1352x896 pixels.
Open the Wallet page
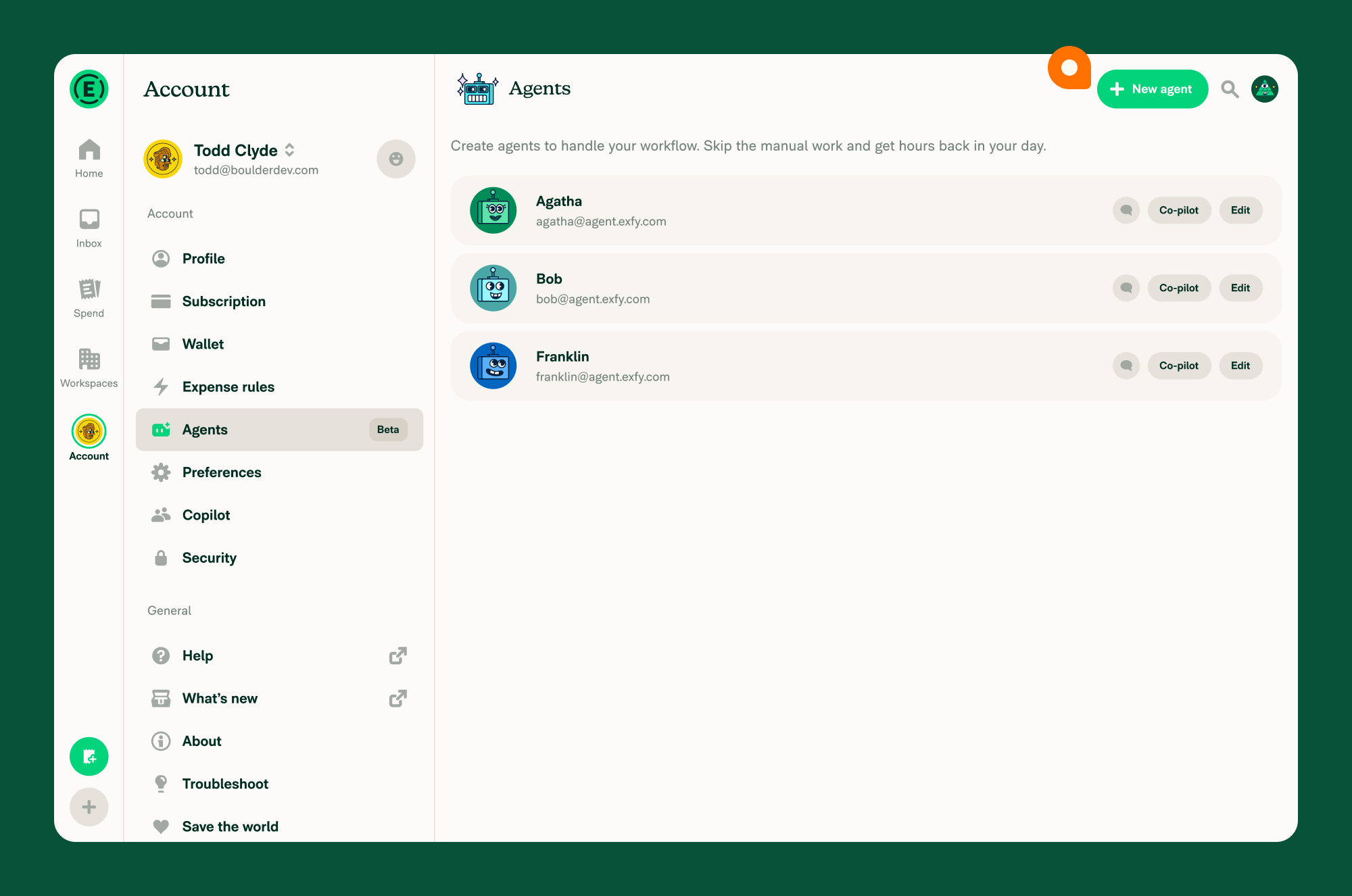(279, 344)
